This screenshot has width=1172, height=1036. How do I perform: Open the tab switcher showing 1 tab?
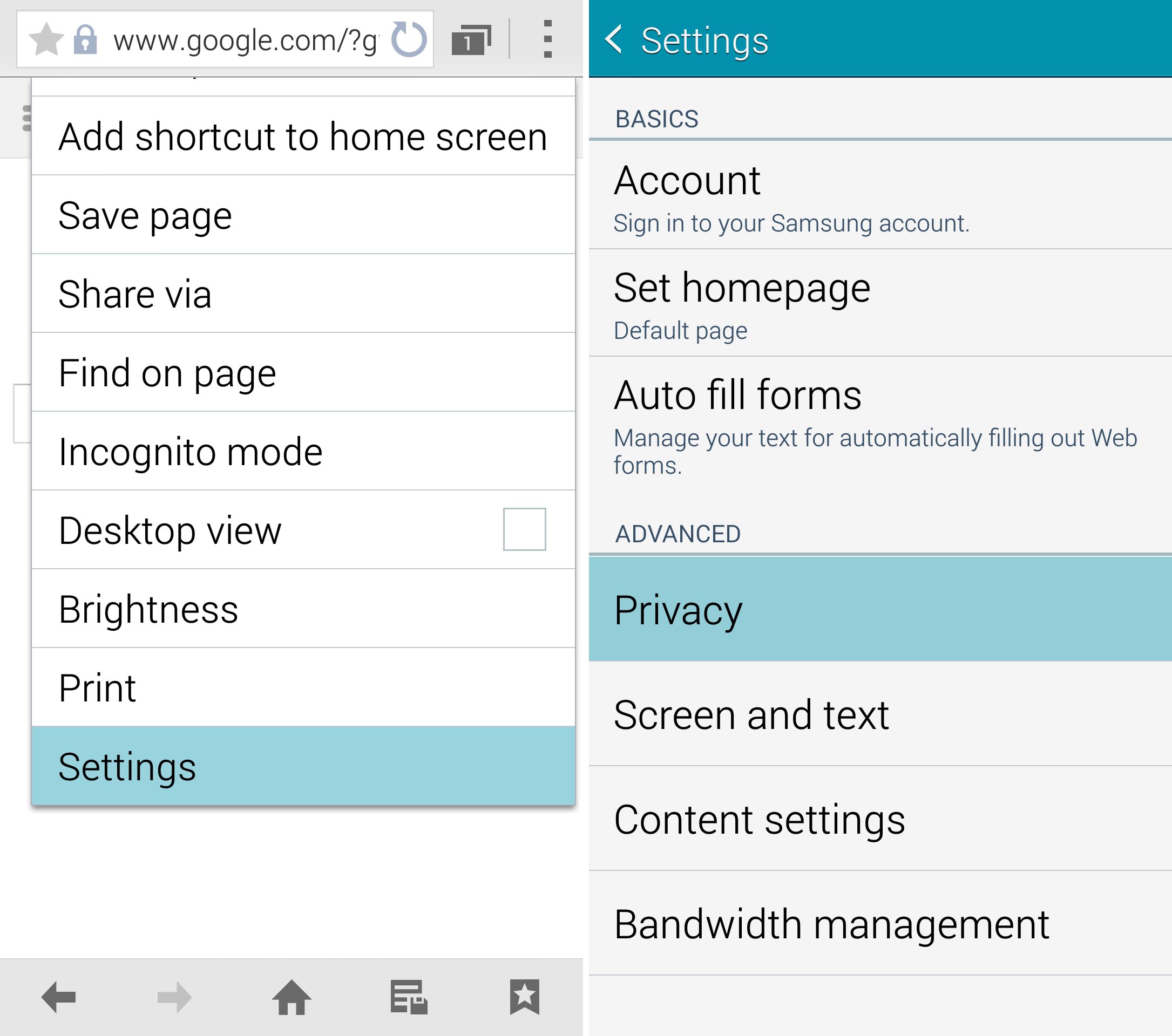tap(471, 40)
